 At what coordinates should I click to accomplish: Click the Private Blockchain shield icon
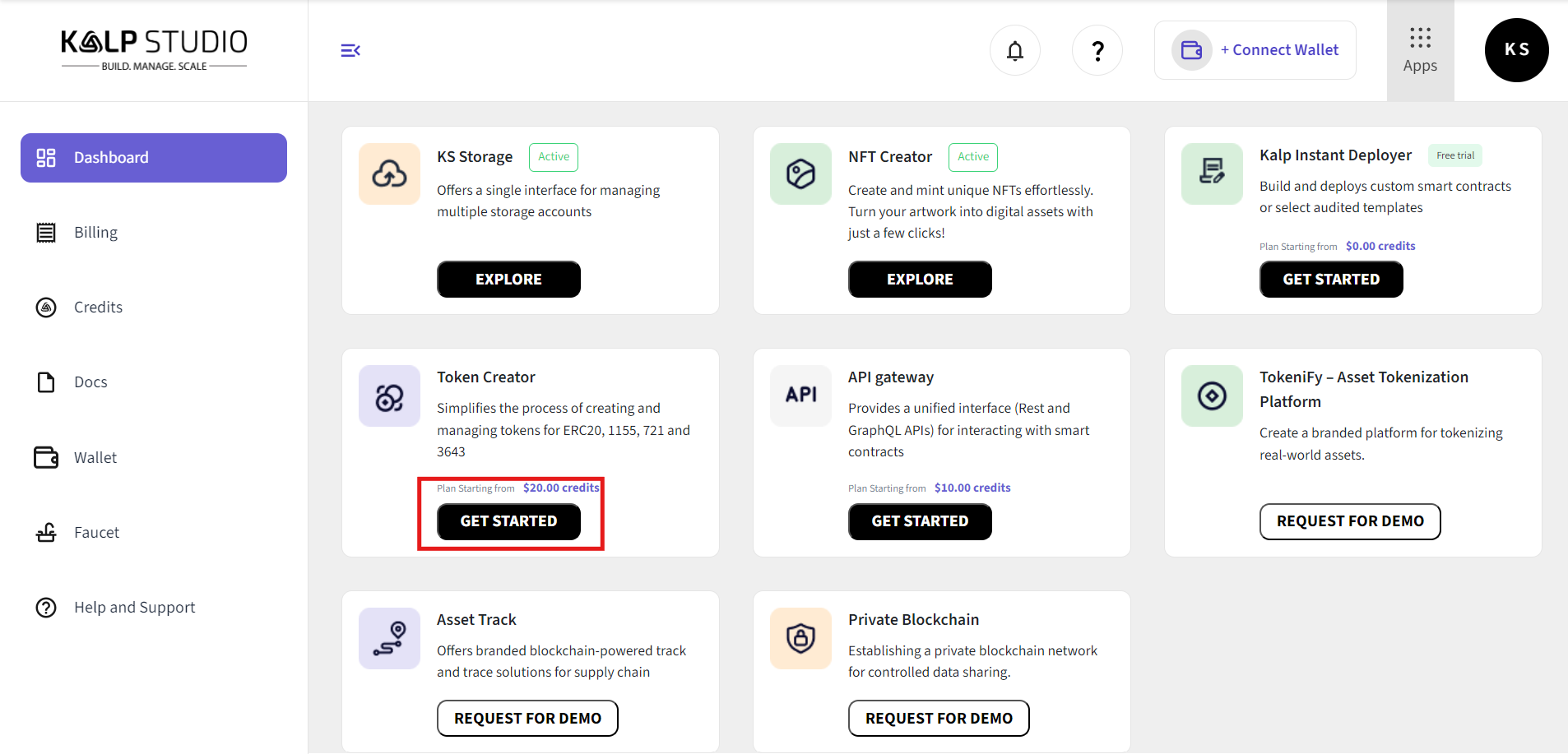(x=800, y=638)
